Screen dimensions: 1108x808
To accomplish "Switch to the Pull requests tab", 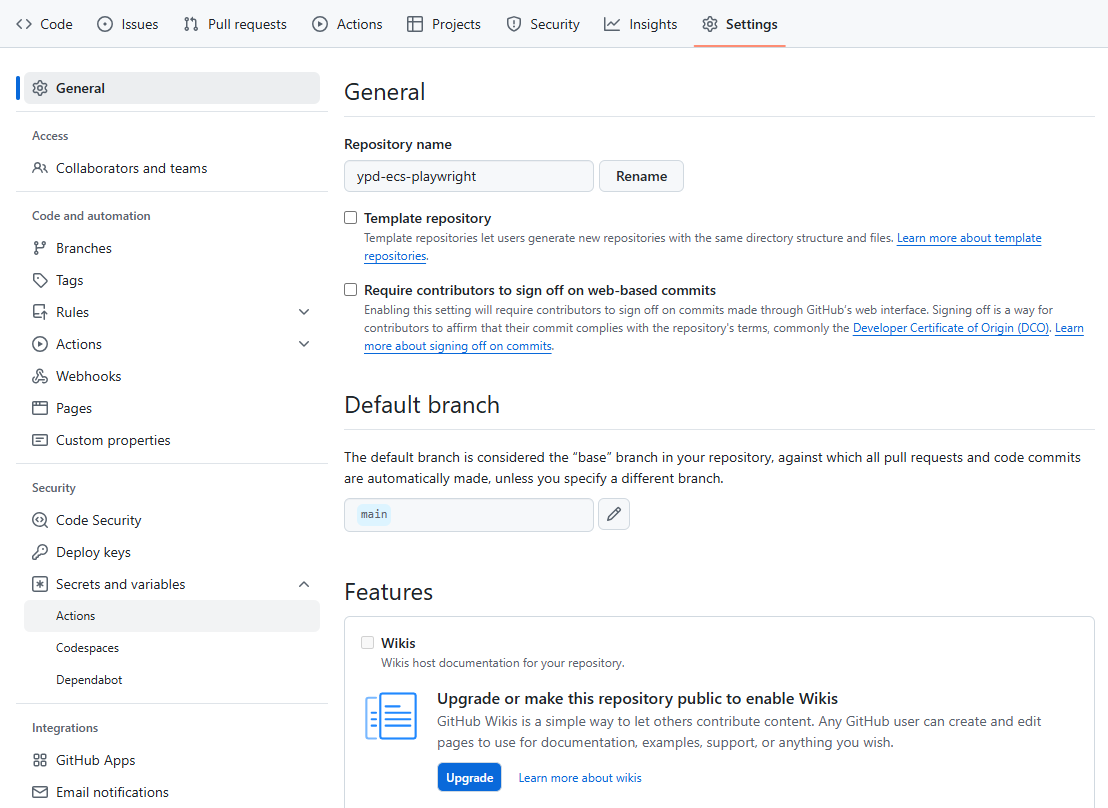I will click(x=235, y=24).
